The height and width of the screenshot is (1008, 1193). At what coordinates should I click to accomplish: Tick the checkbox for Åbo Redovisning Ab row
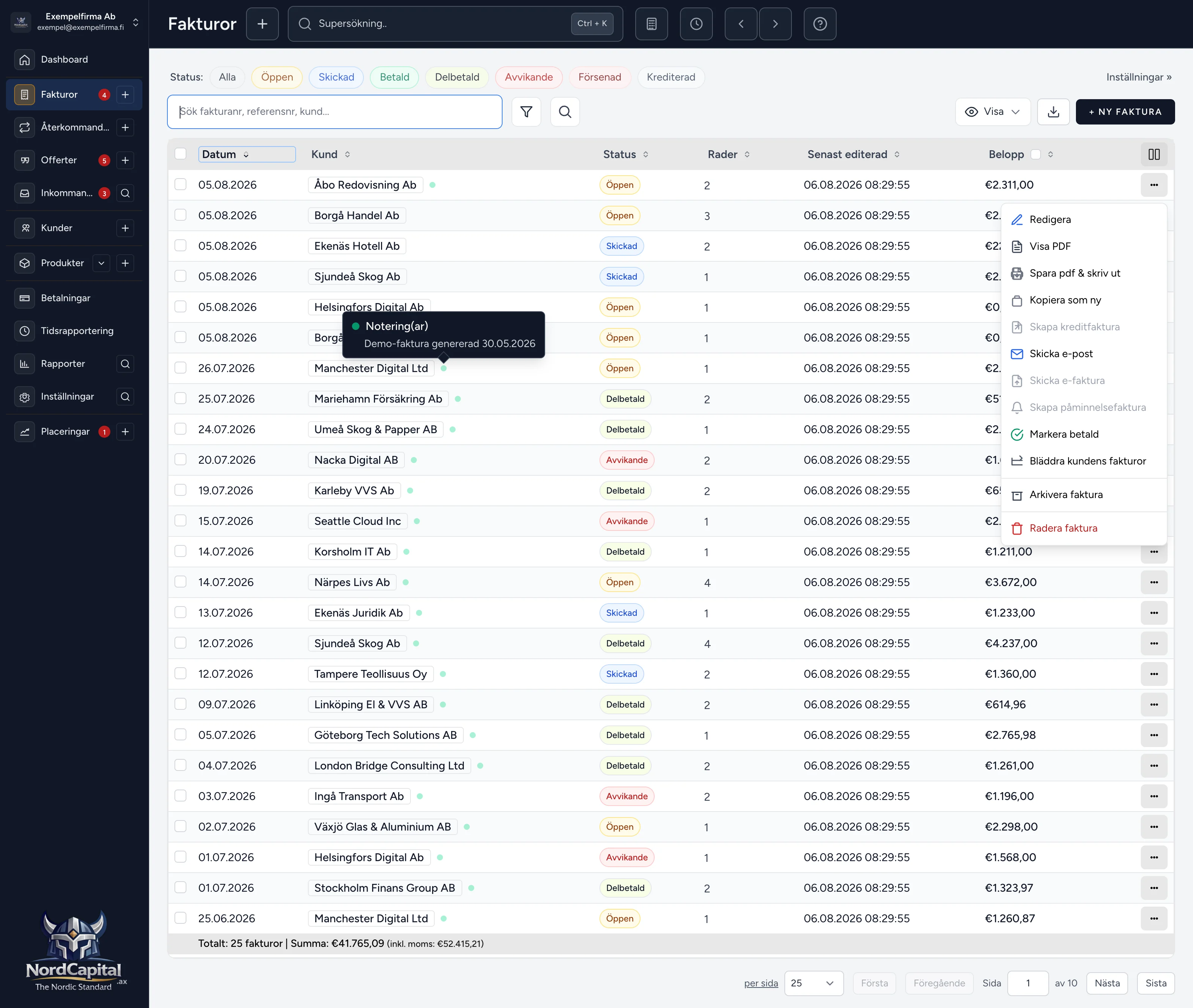180,185
